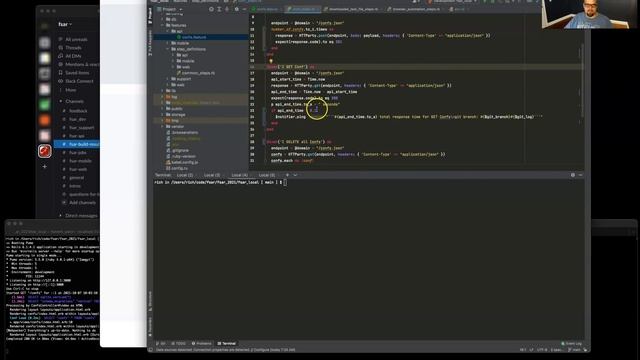Select opened file locate icon in Project toolbar
The width and height of the screenshot is (640, 360).
click(211, 9)
